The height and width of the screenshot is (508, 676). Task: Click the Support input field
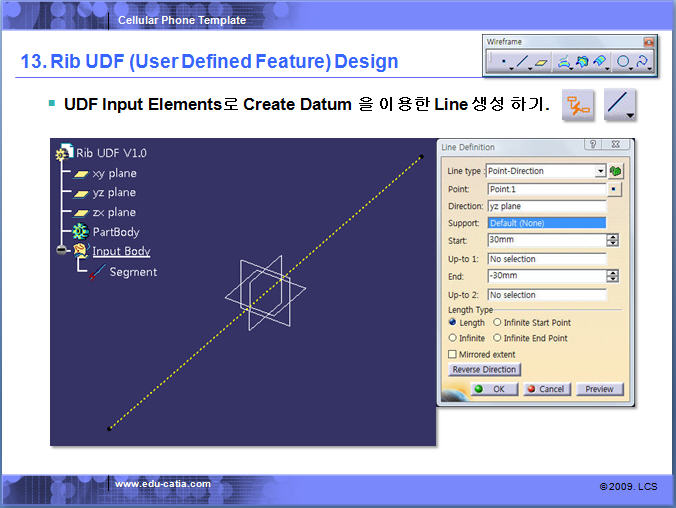pos(546,223)
